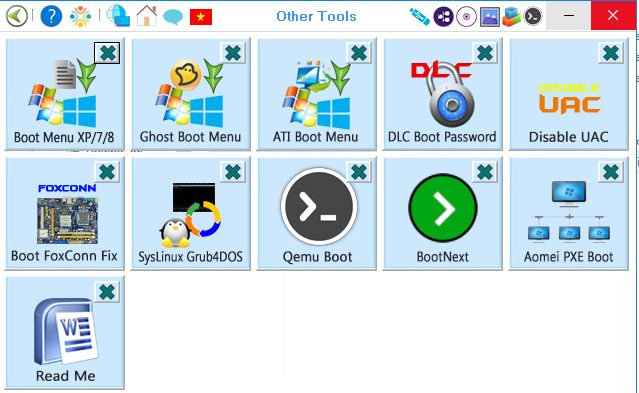Remove Ghost Boot Menu tile with X

(x=233, y=53)
